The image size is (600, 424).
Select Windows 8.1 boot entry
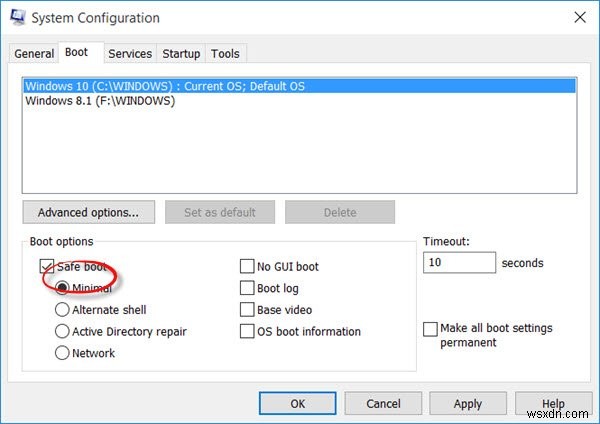pyautogui.click(x=100, y=101)
